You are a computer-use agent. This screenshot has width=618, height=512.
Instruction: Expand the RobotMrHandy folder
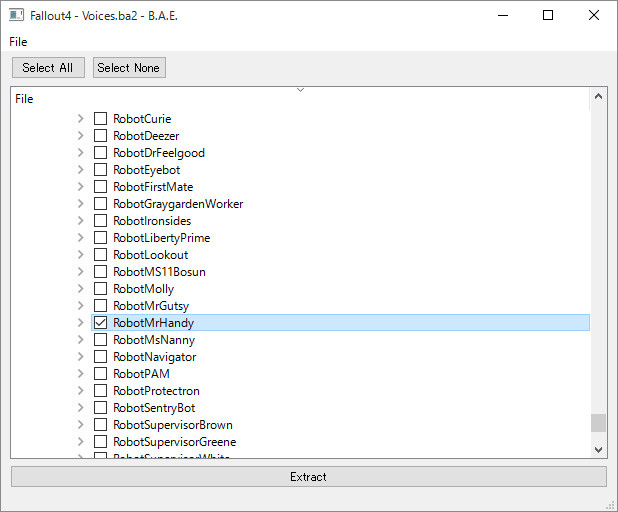tap(81, 323)
